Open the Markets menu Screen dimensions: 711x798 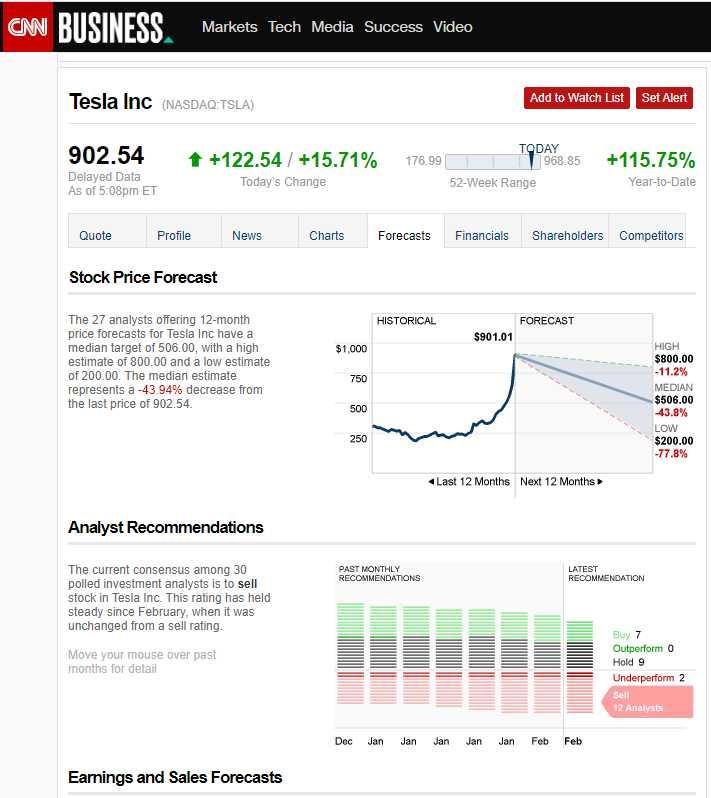click(x=229, y=27)
